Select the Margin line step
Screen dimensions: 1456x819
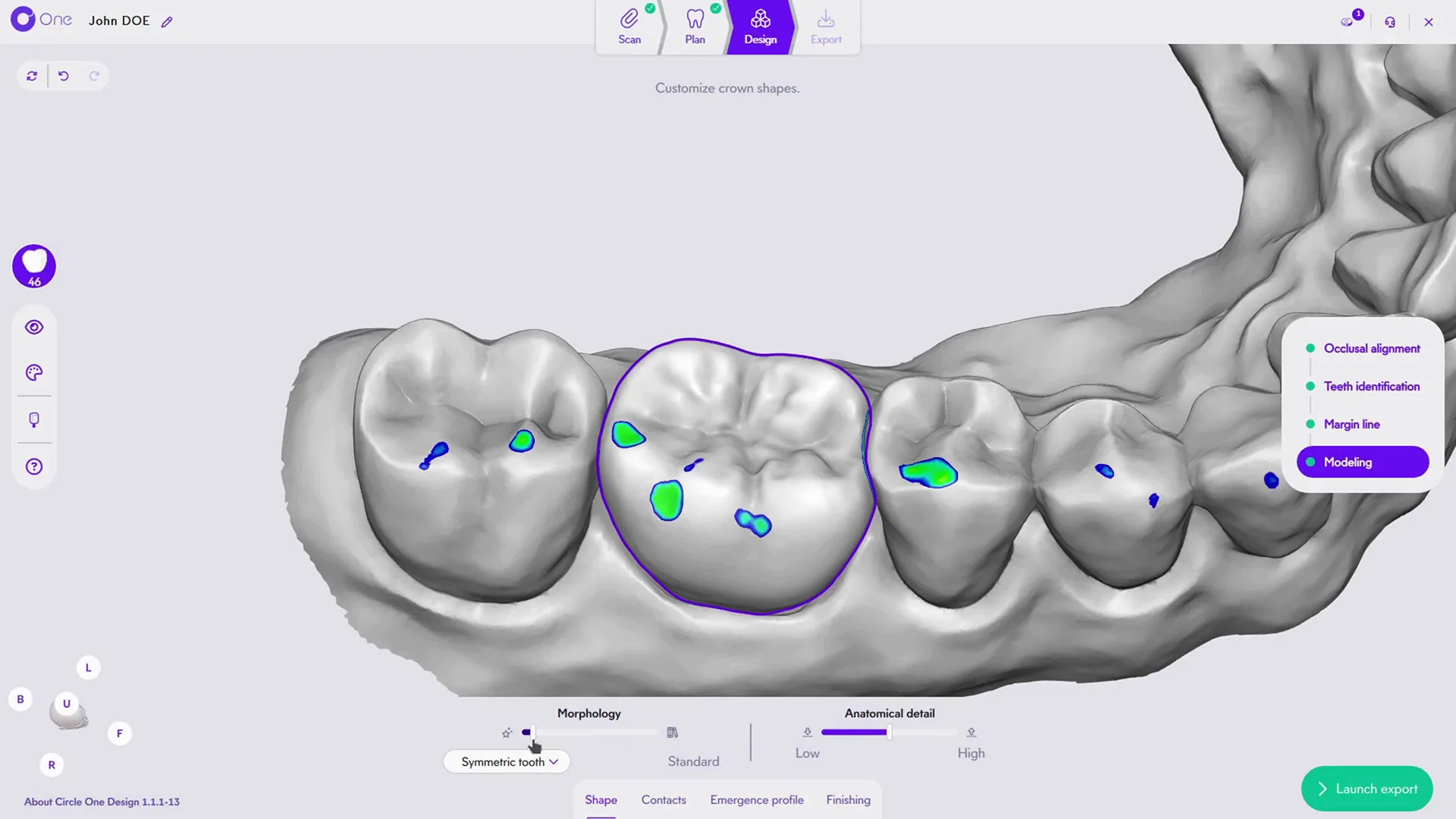[1351, 424]
